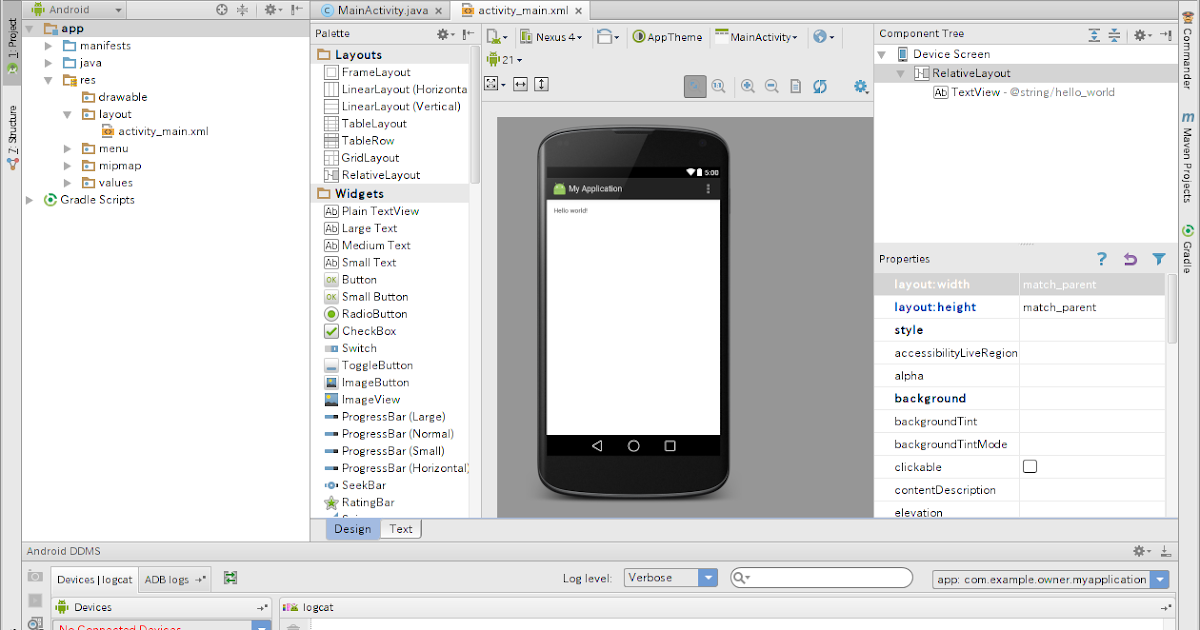Screen dimensions: 1200x630
Task: Toggle layout width horizontal arrows icon
Action: 520,85
